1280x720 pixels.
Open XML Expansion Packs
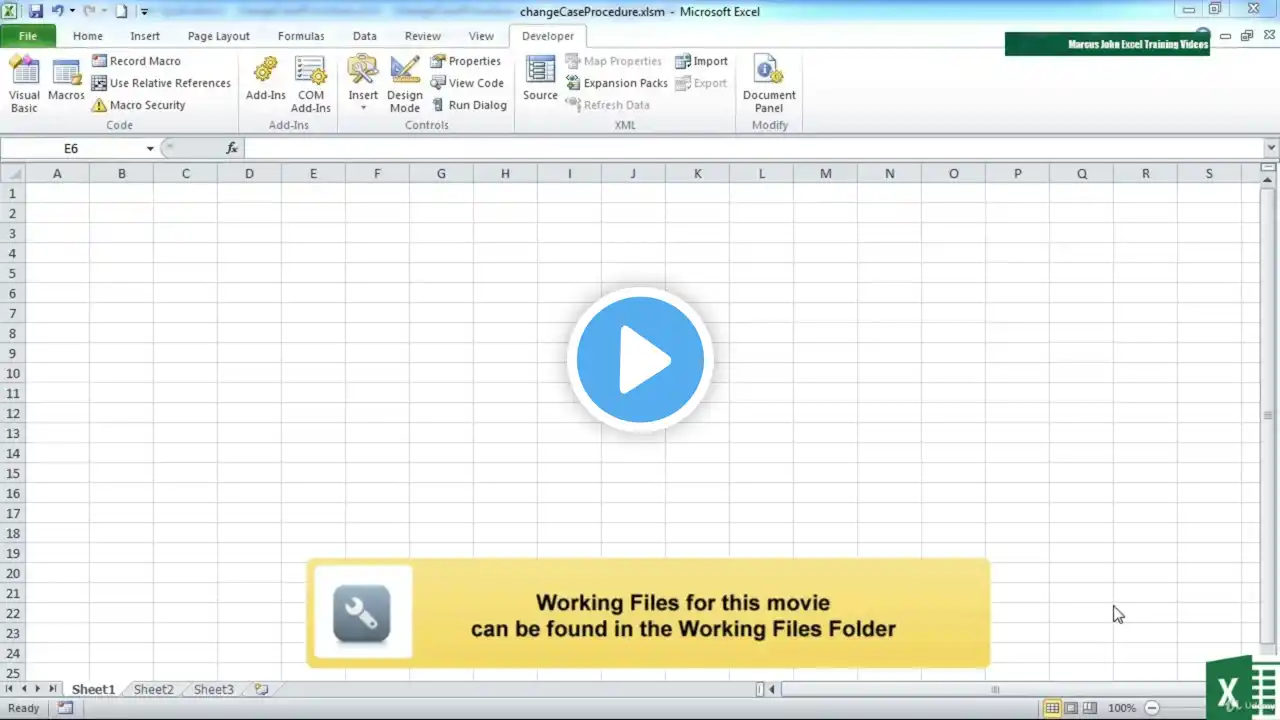coord(616,83)
